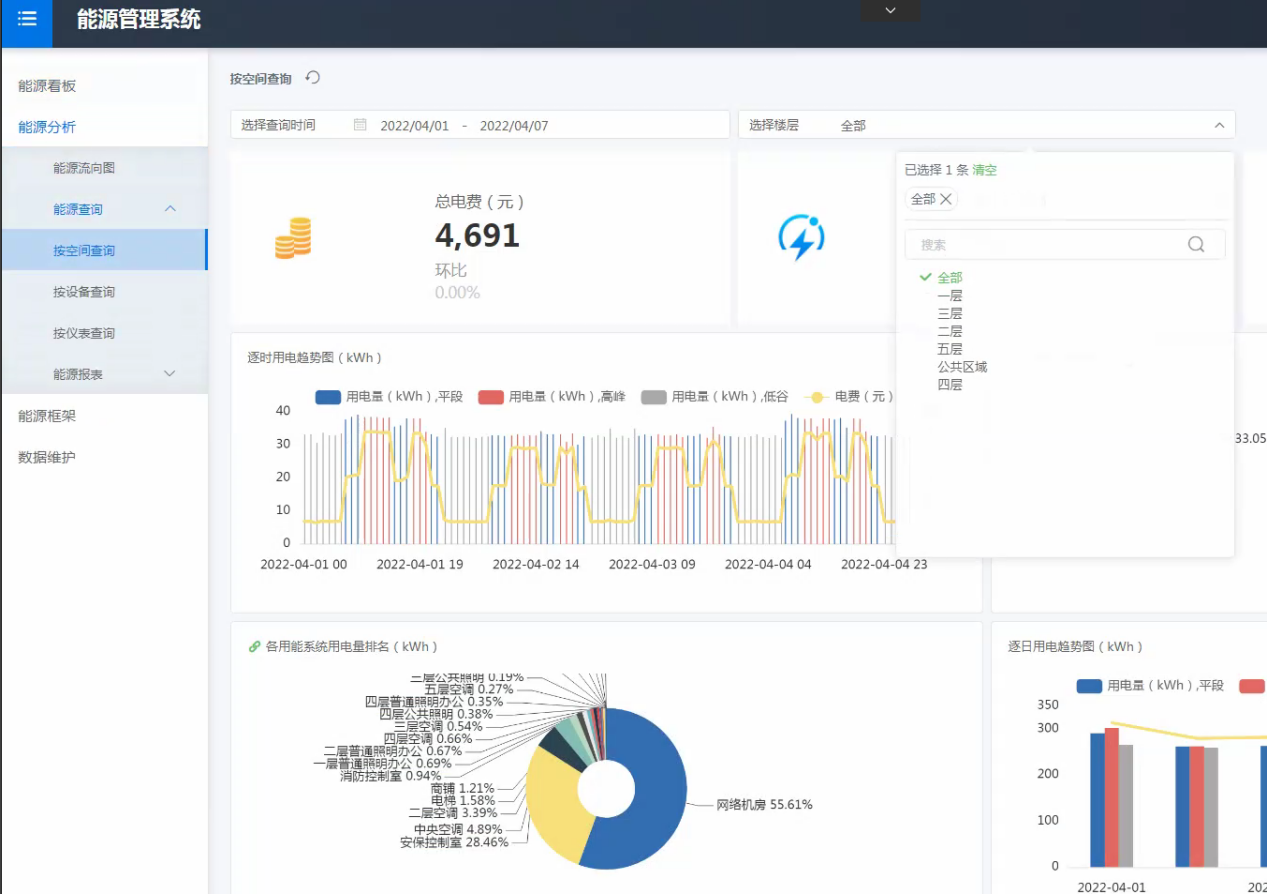Open 能源看板 in the sidebar
This screenshot has height=894, width=1267.
47,86
